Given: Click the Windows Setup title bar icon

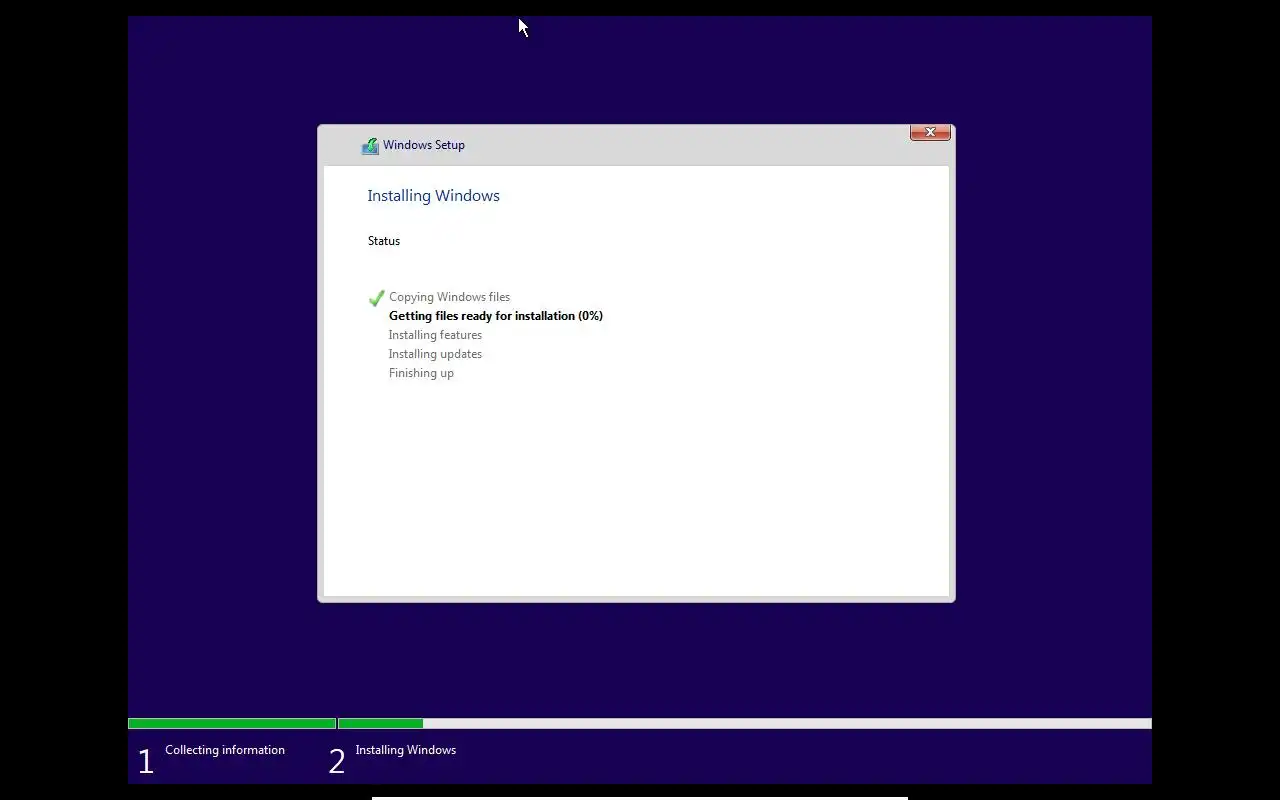Looking at the screenshot, I should (370, 146).
